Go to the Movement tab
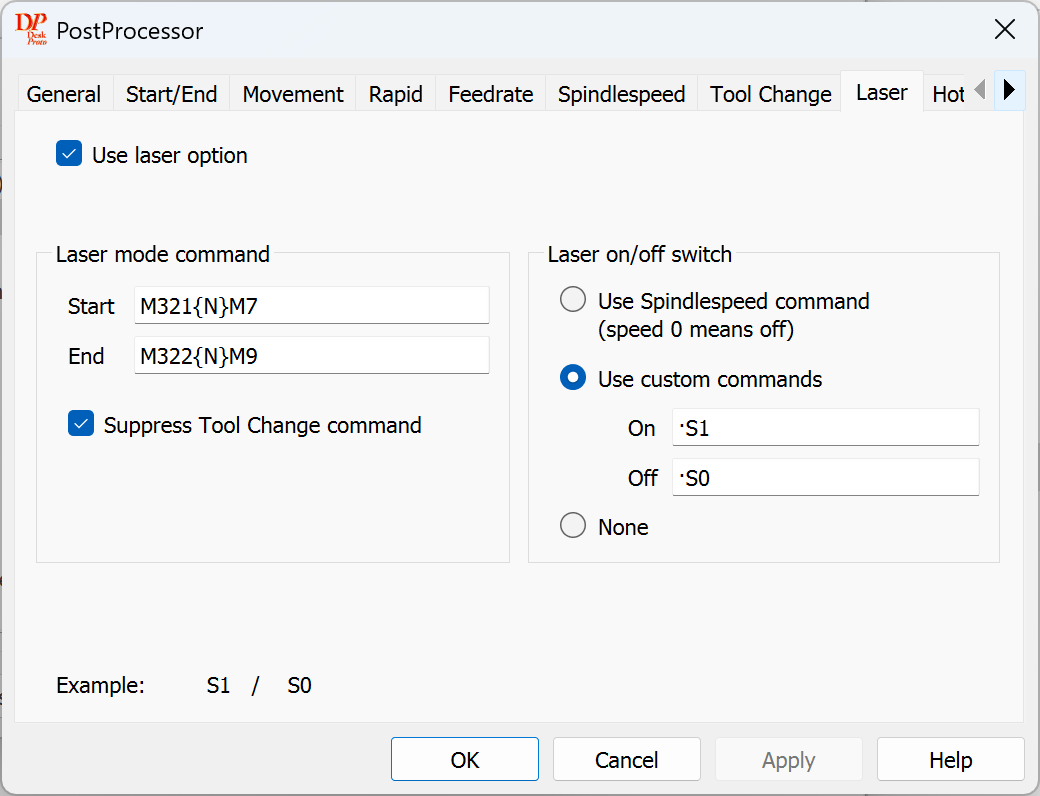The width and height of the screenshot is (1040, 796). click(x=293, y=94)
